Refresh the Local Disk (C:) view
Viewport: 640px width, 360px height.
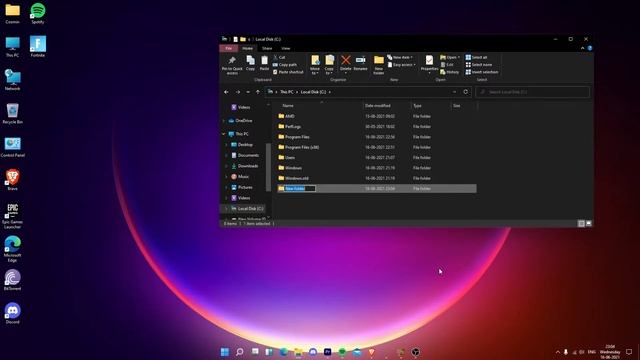click(466, 92)
